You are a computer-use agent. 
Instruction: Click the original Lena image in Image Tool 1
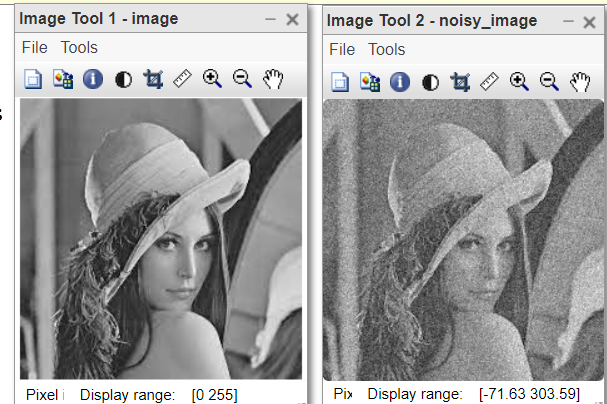pyautogui.click(x=161, y=238)
